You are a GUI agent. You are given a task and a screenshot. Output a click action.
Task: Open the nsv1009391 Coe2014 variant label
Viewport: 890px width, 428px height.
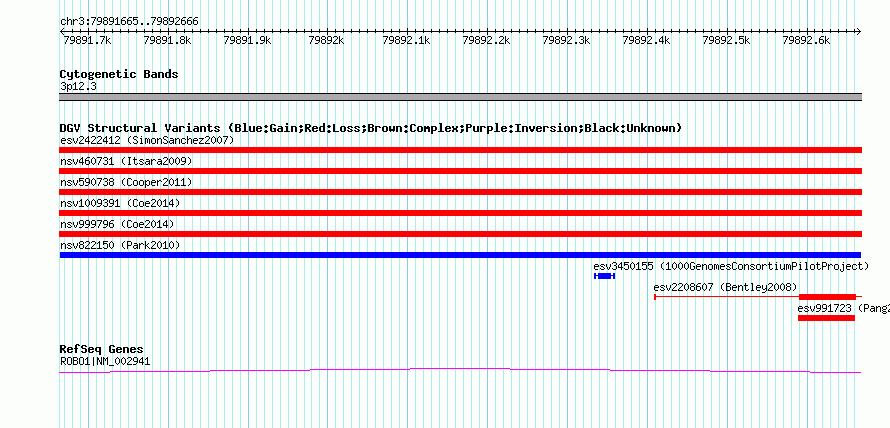[x=120, y=203]
